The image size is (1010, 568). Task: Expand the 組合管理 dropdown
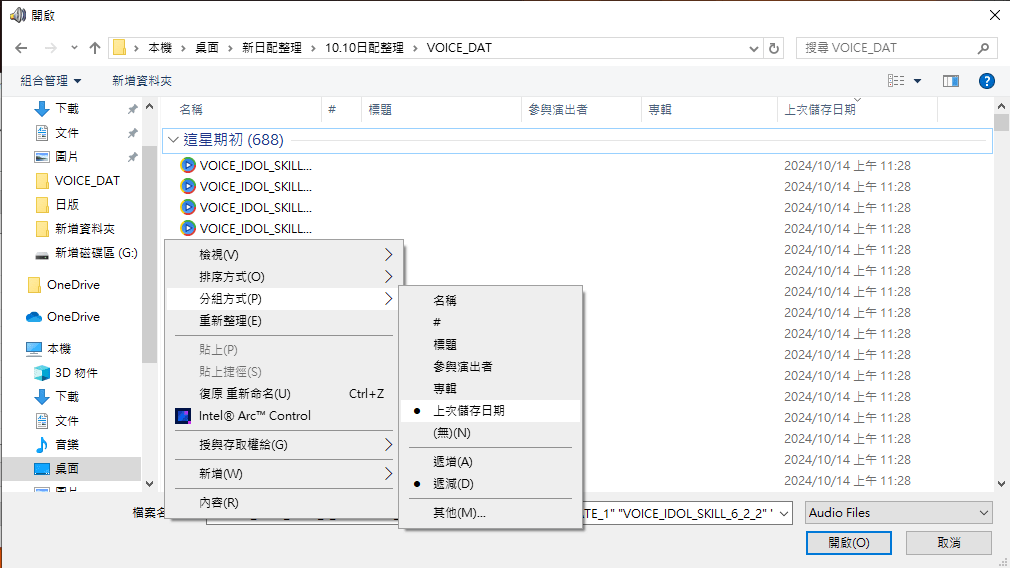point(51,81)
